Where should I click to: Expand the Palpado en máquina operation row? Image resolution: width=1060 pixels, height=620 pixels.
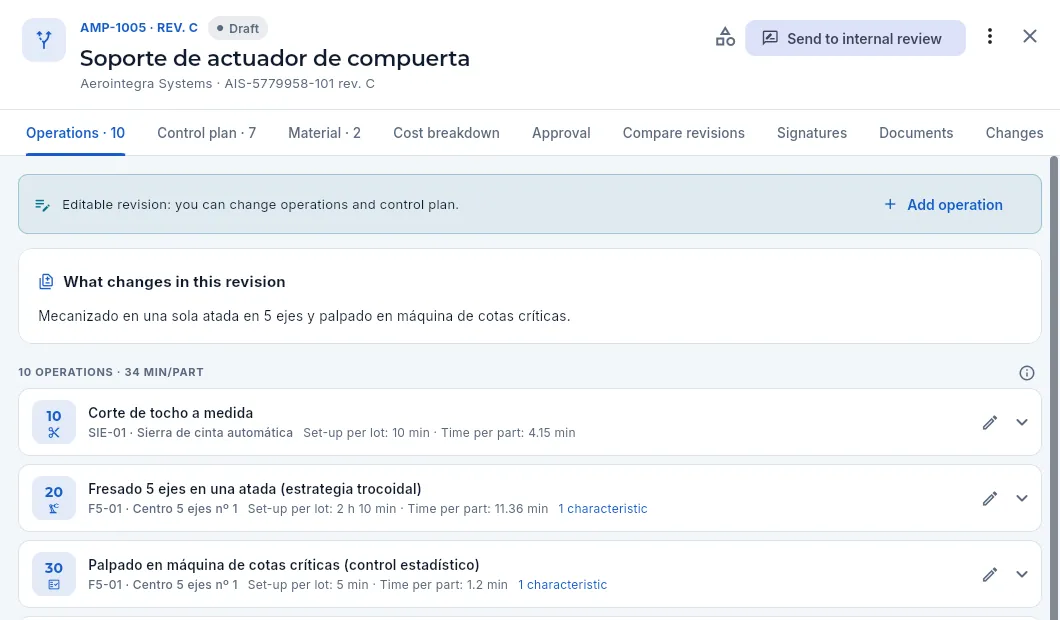(1021, 574)
